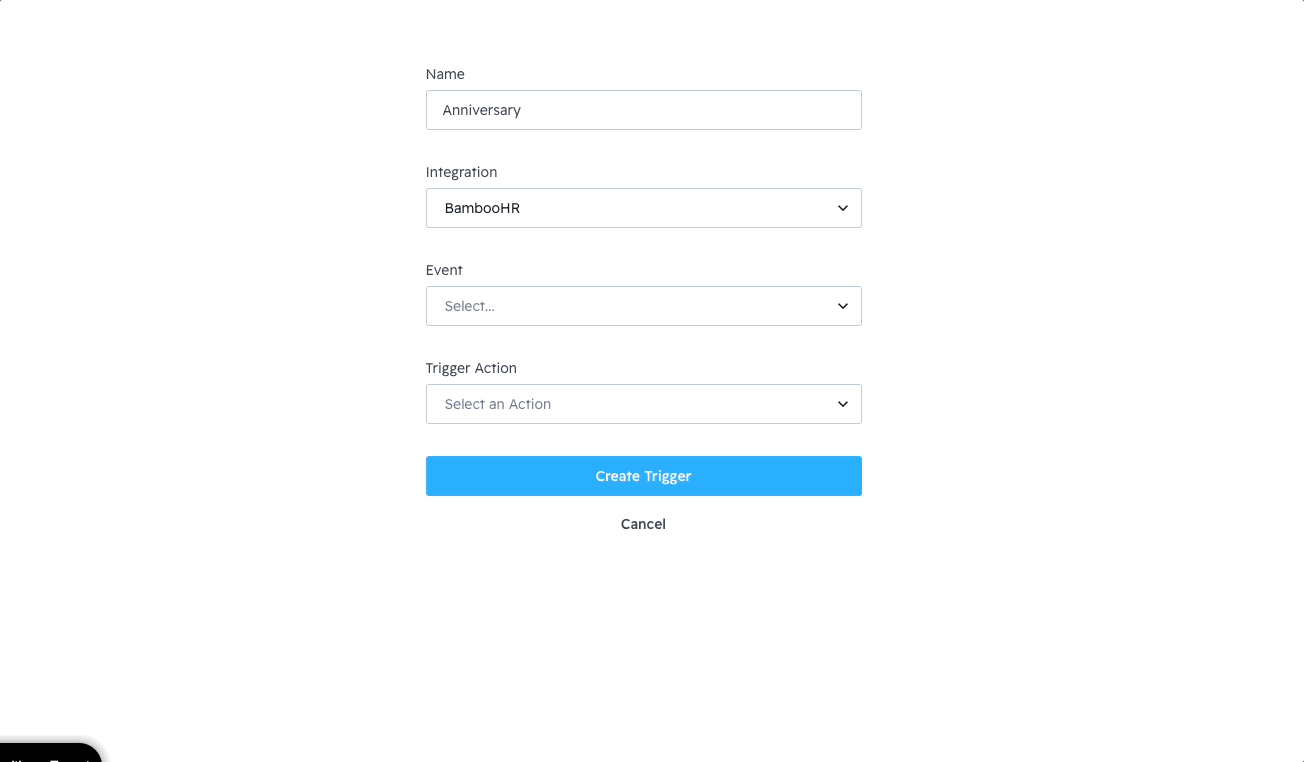Click the Integration field label

click(x=461, y=172)
